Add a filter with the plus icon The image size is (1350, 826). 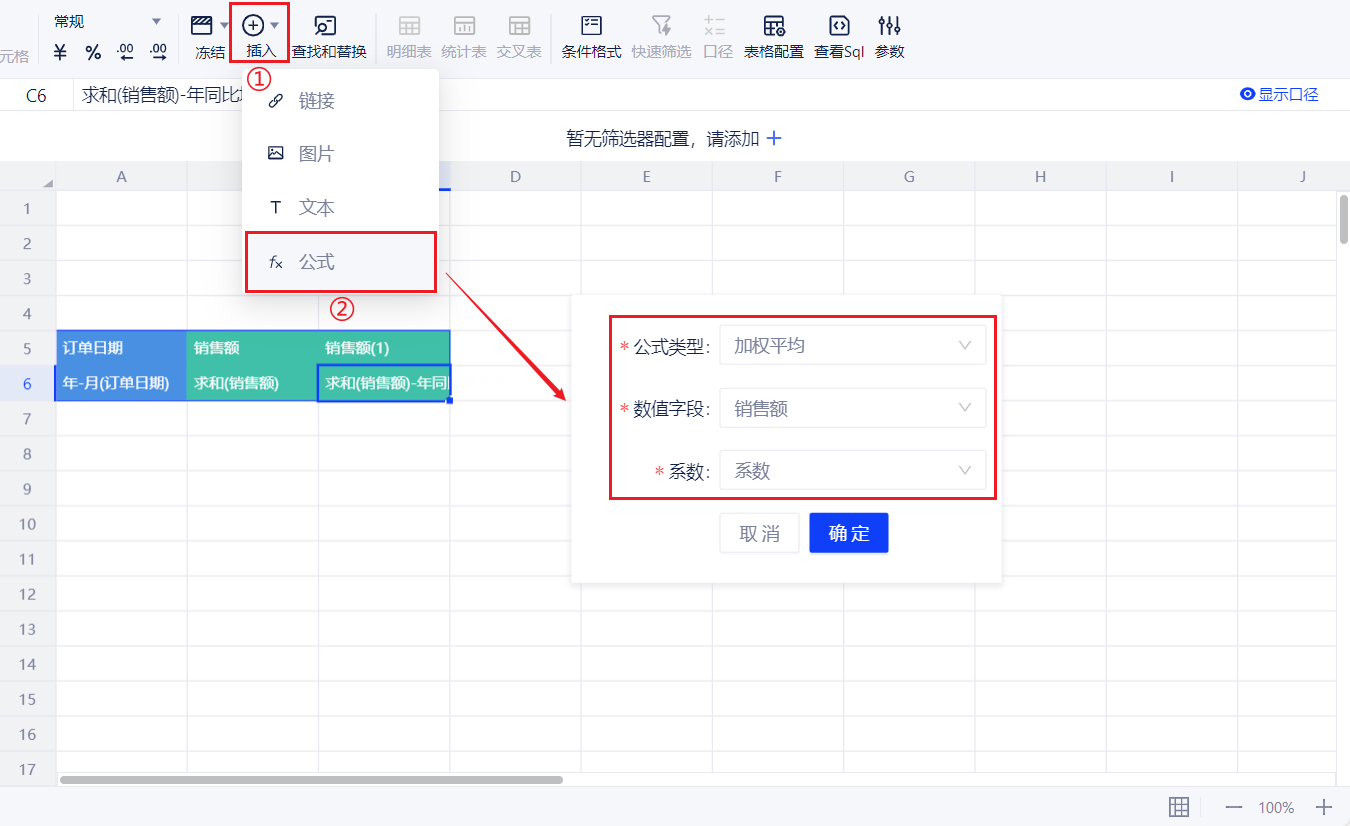774,139
